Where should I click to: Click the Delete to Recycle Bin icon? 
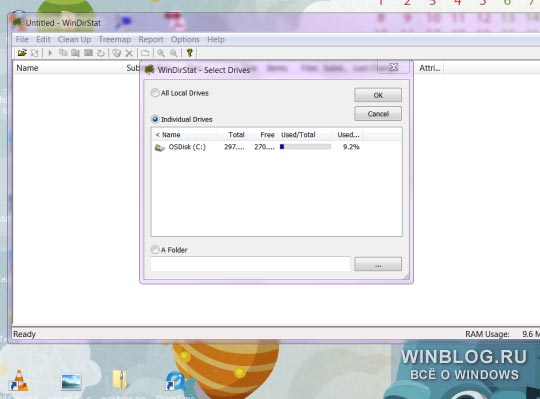(x=117, y=53)
